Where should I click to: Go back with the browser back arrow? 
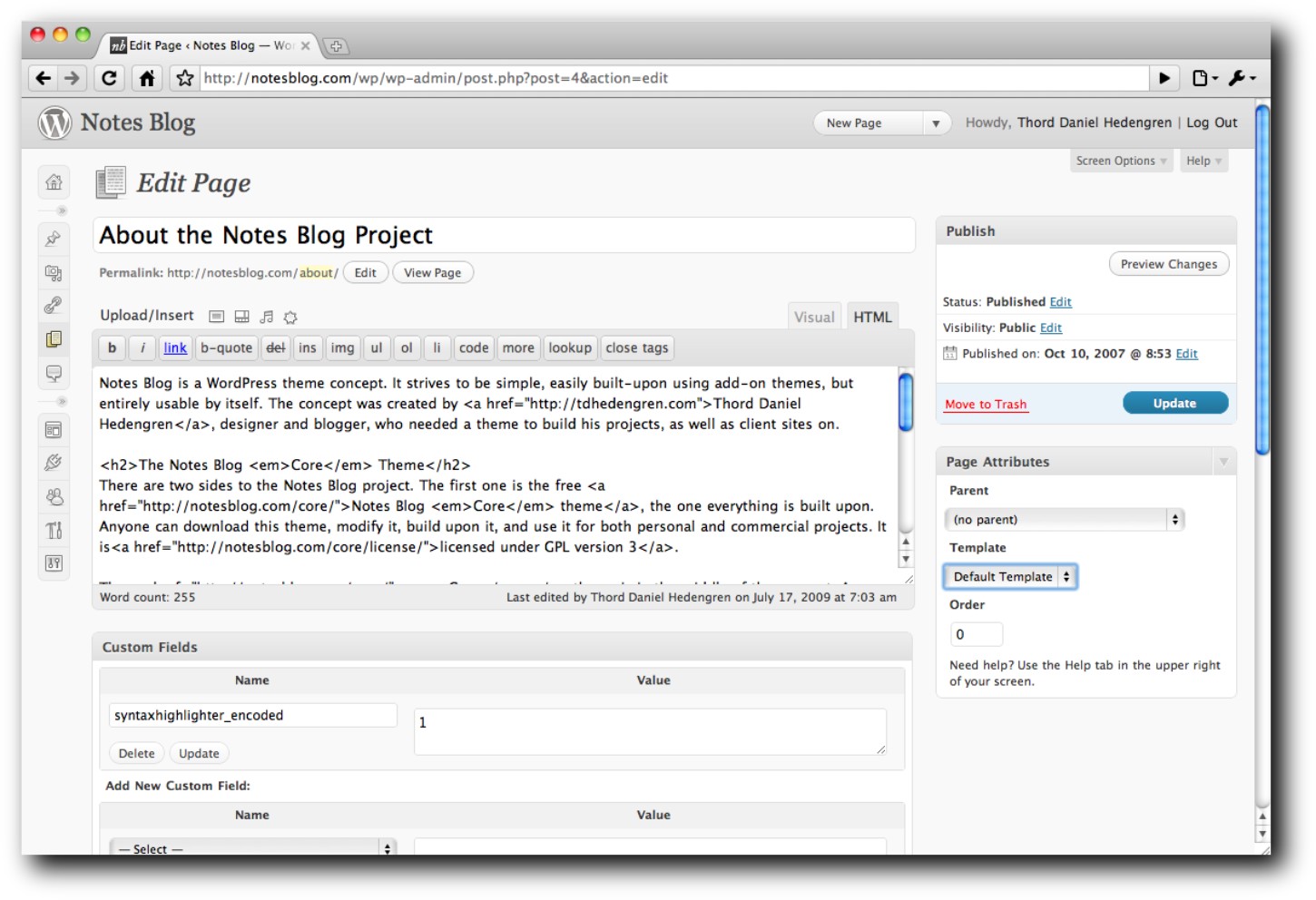point(43,78)
